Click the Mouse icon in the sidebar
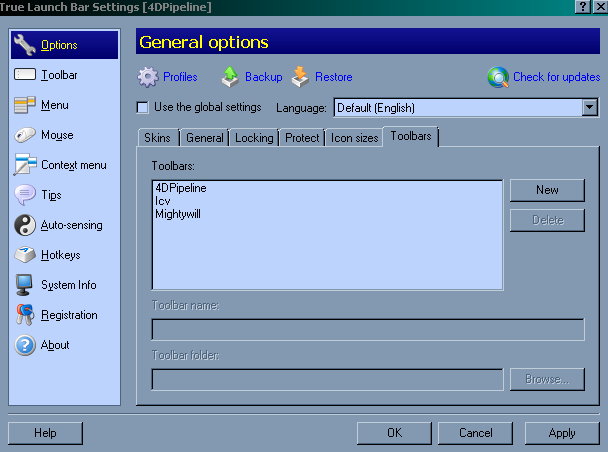 pyautogui.click(x=25, y=135)
